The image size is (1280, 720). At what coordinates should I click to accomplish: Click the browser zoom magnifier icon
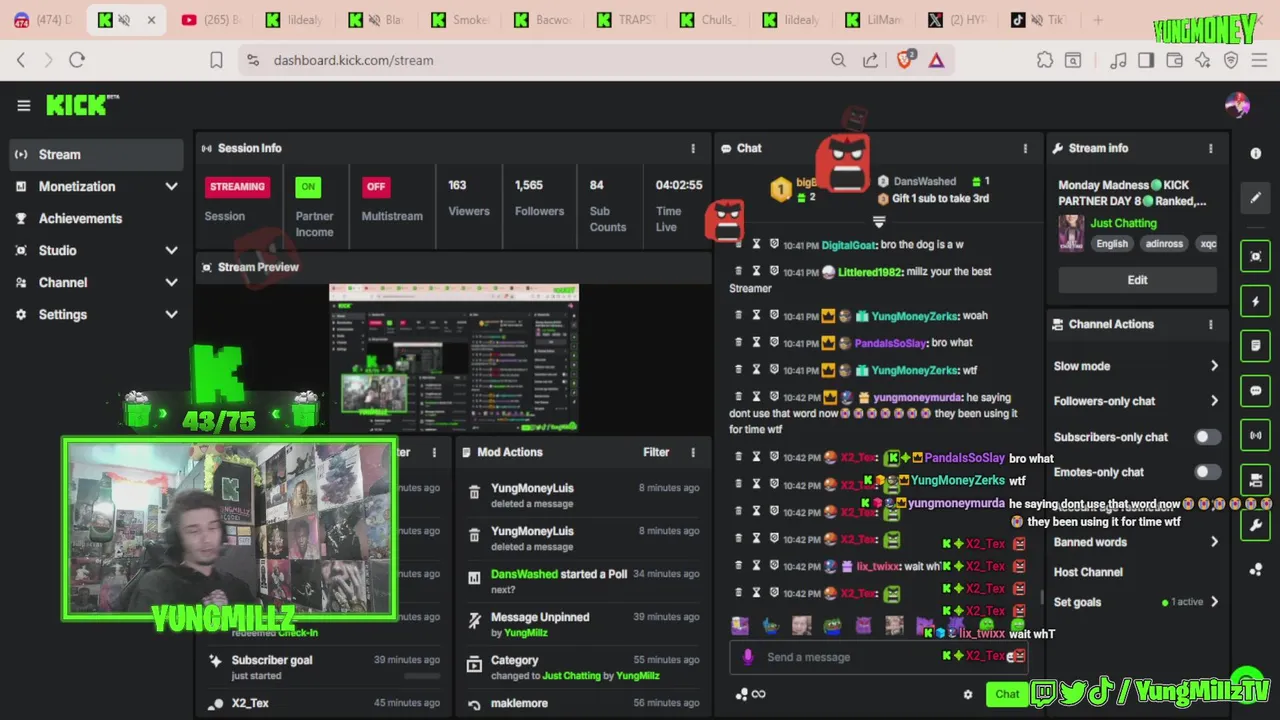point(838,60)
